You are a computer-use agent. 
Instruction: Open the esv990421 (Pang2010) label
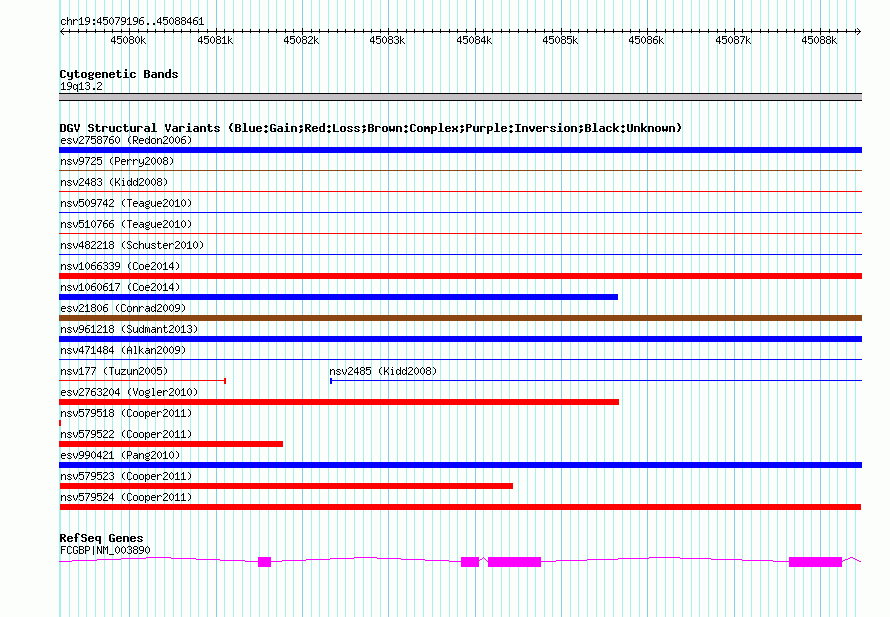tap(120, 455)
